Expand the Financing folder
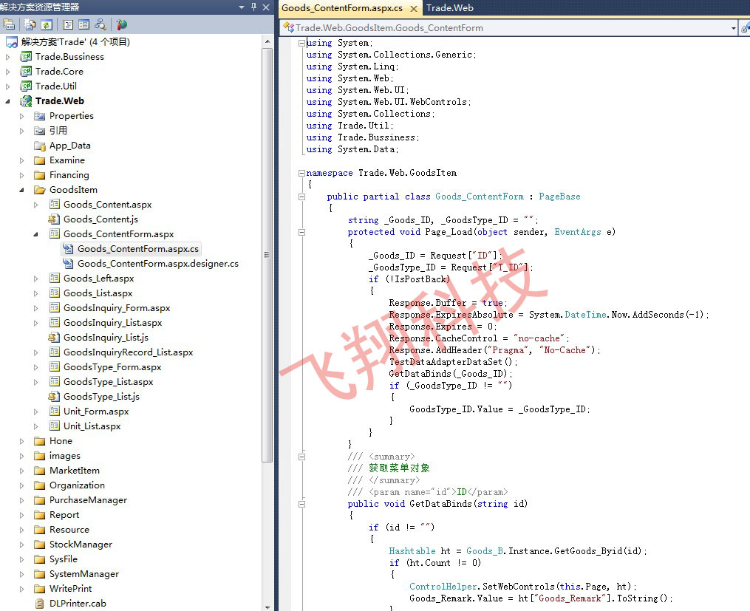 pyautogui.click(x=22, y=176)
